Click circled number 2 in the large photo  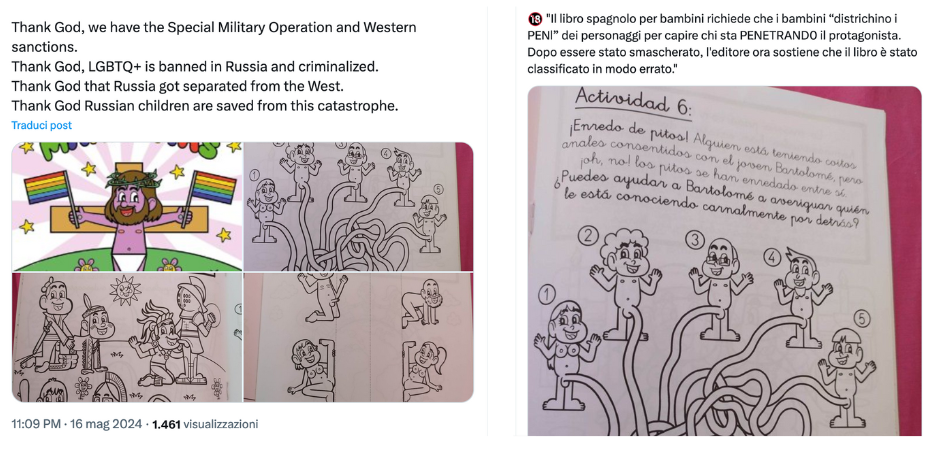click(588, 236)
